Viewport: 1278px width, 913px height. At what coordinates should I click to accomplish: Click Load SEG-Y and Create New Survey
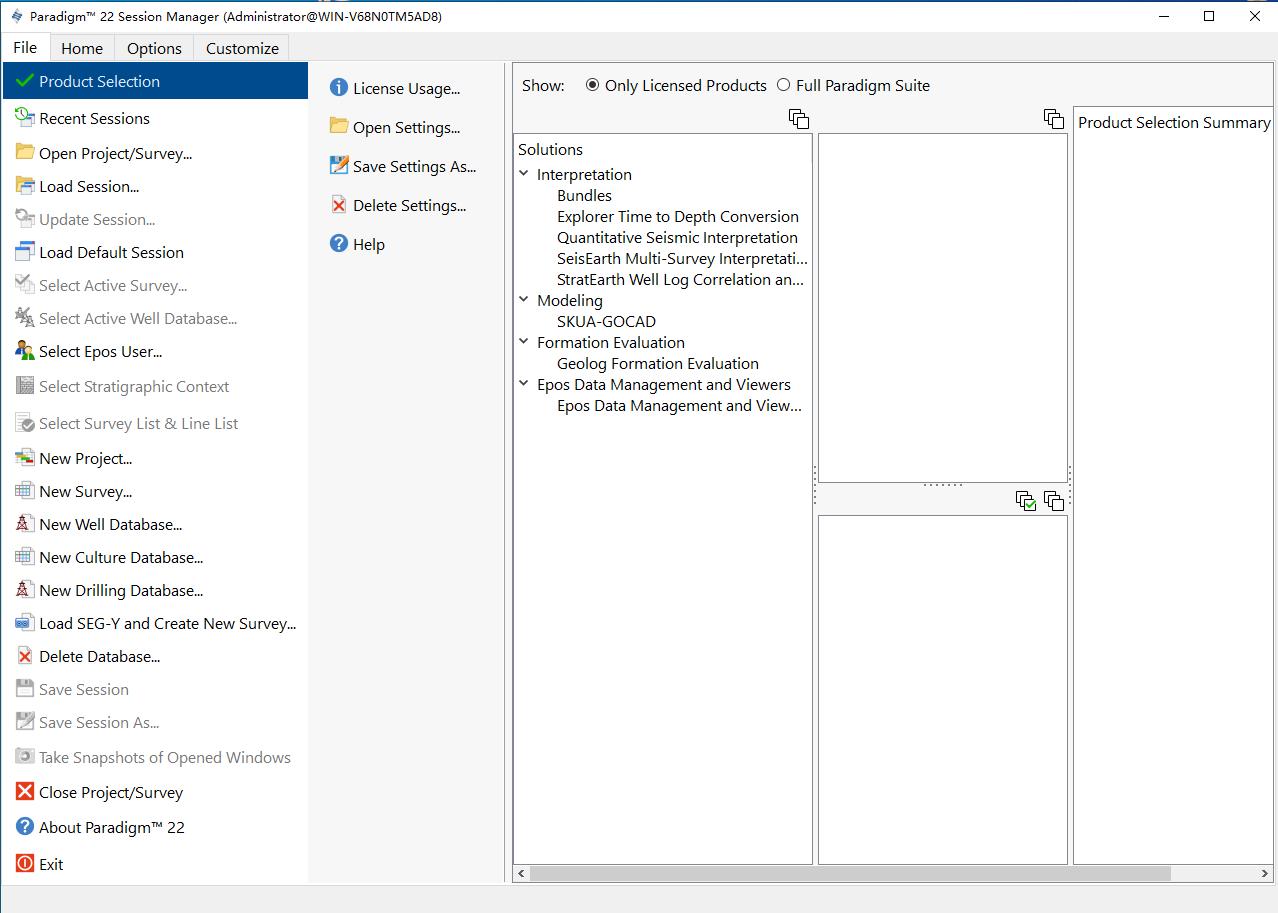coord(156,623)
